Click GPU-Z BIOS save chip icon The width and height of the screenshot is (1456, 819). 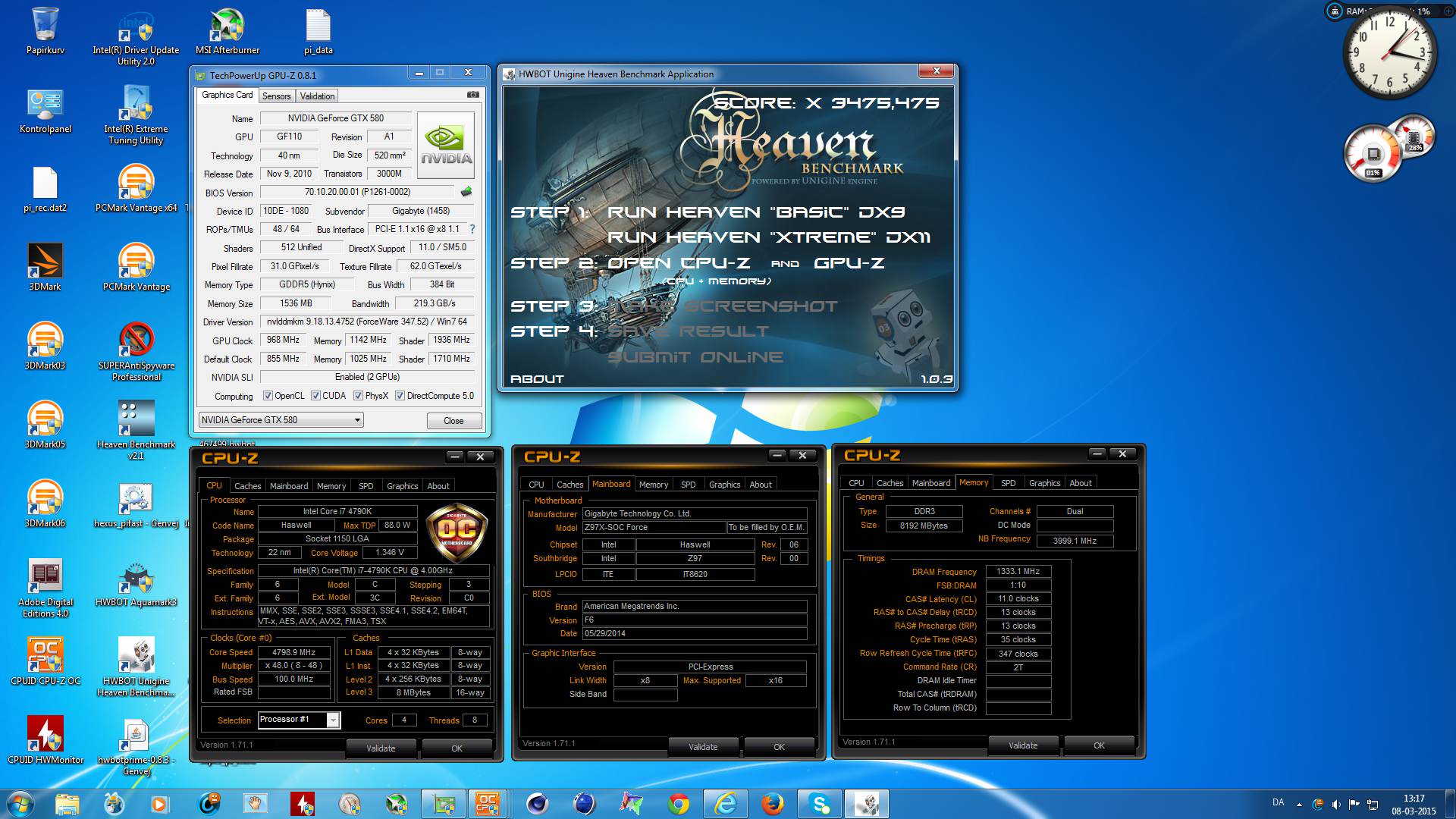pyautogui.click(x=466, y=192)
